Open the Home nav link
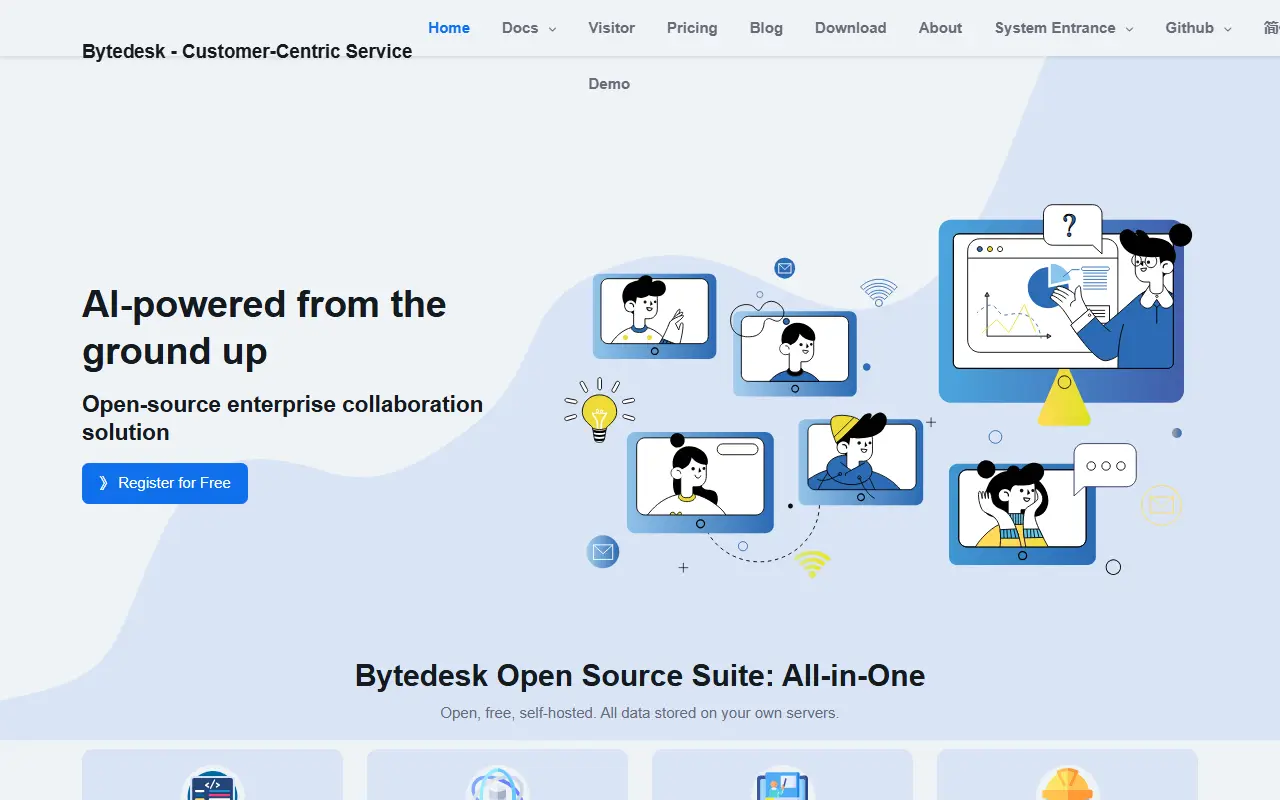Image resolution: width=1280 pixels, height=800 pixels. 449,28
